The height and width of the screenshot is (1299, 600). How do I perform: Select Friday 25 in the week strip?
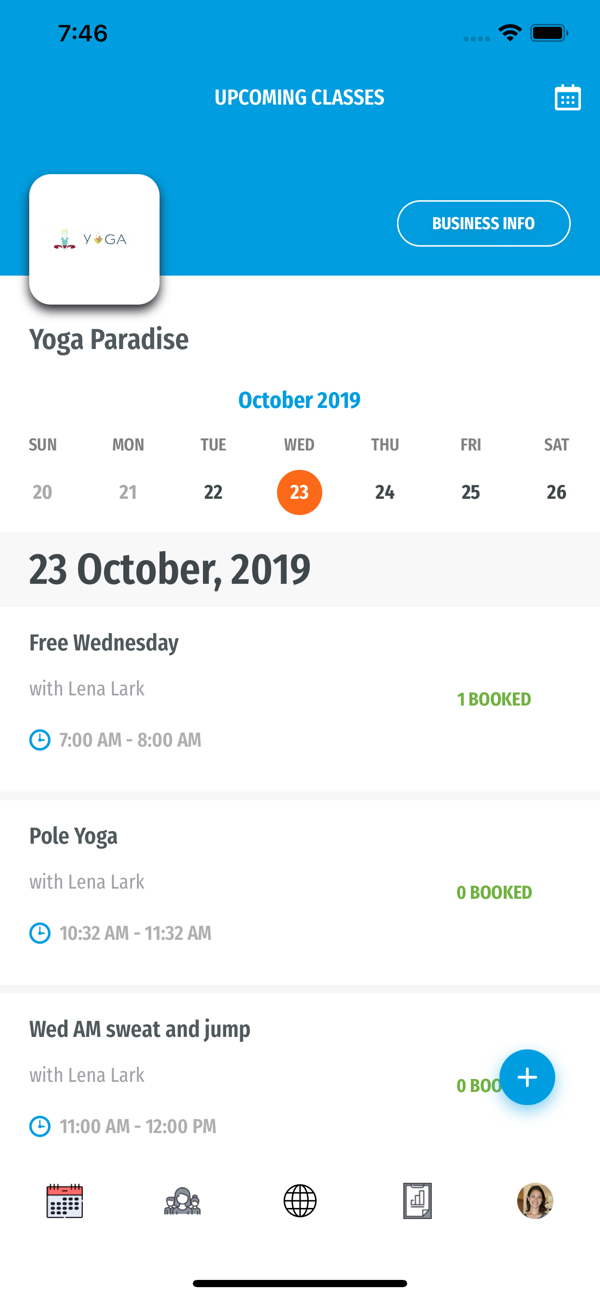(471, 492)
